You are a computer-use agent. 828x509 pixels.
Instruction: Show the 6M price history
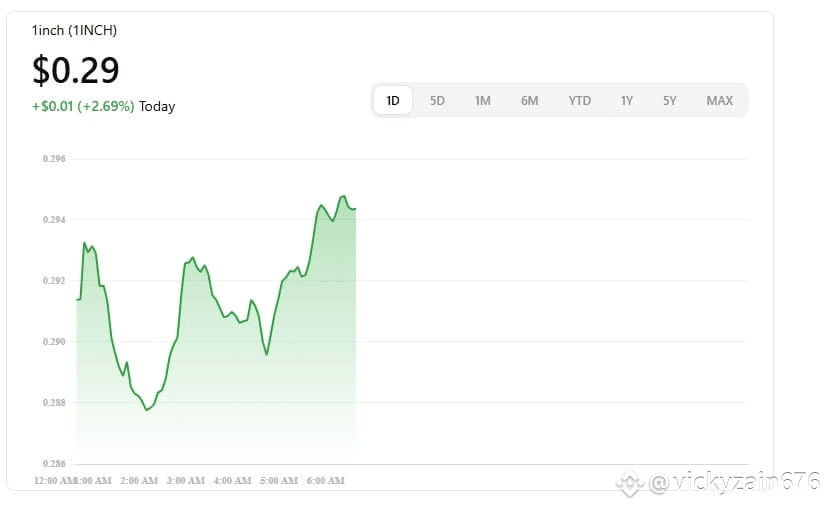coord(529,100)
